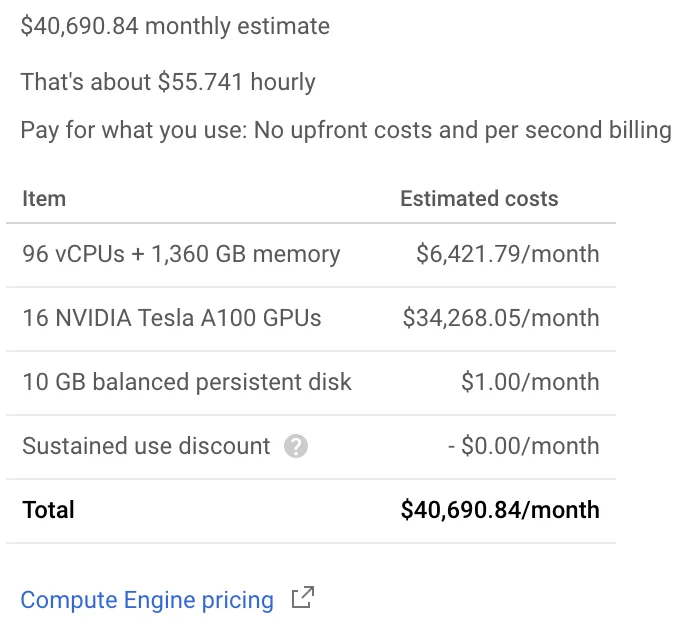Select the 96 vCPUs + 1,360 GB memory row label
Viewport: 690px width, 632px height.
tap(181, 254)
